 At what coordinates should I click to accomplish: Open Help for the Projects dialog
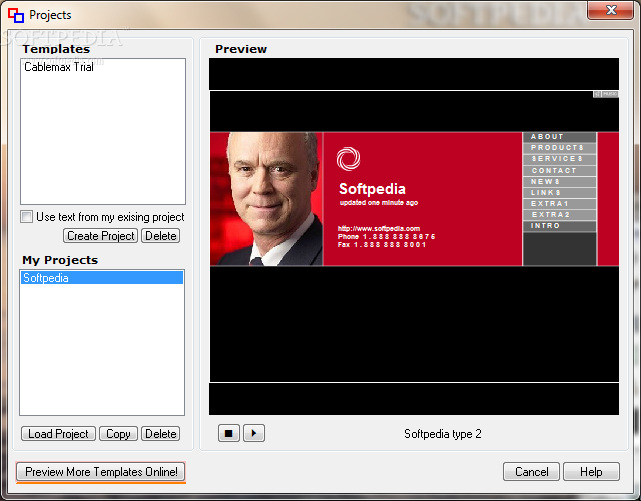coord(591,472)
